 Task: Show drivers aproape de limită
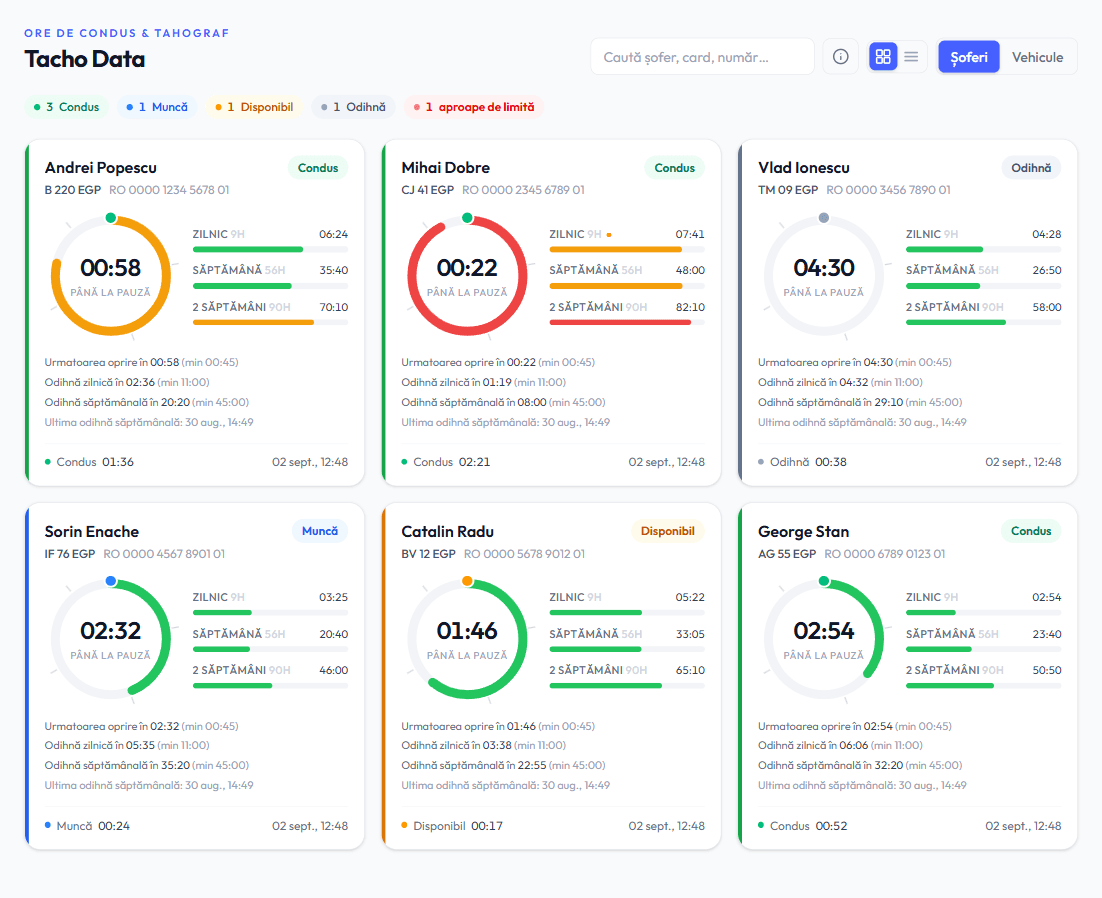[474, 107]
